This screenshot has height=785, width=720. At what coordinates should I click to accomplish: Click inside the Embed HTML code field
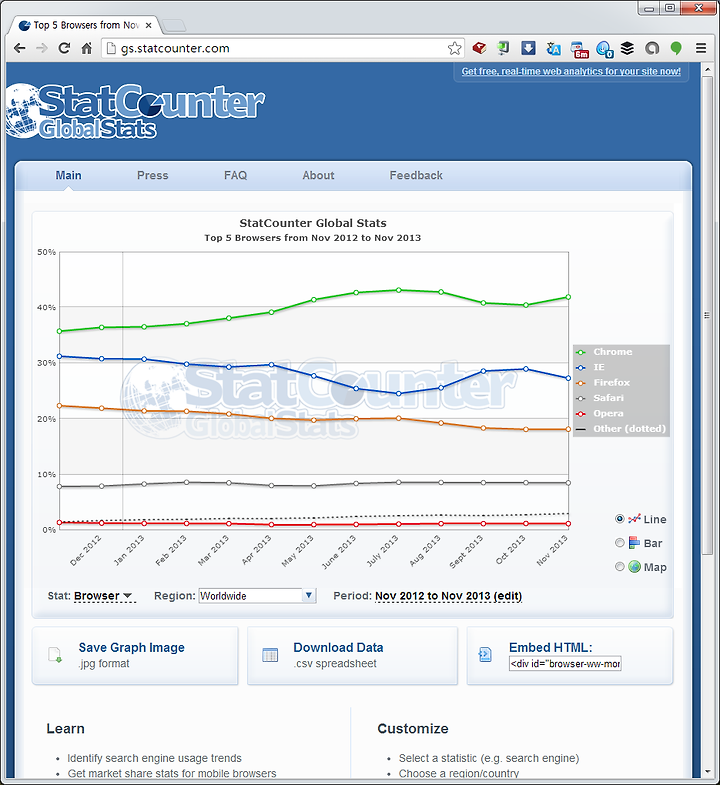565,664
